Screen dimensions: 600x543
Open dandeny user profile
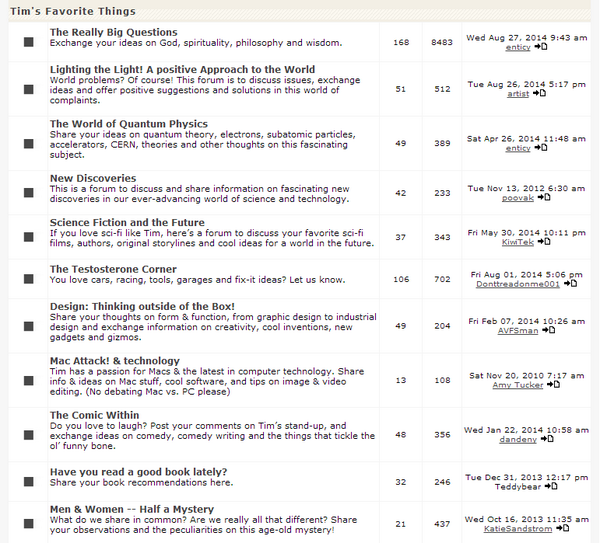click(x=518, y=439)
